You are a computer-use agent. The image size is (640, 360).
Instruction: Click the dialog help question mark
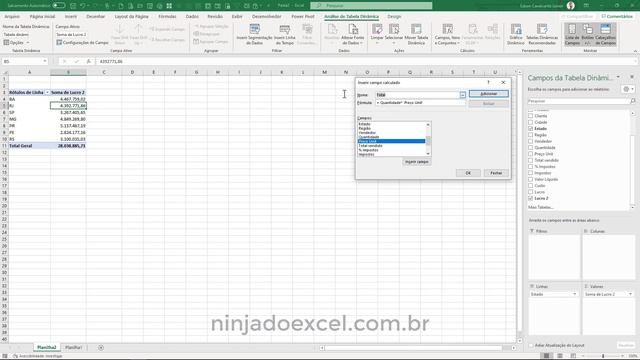[x=488, y=82]
